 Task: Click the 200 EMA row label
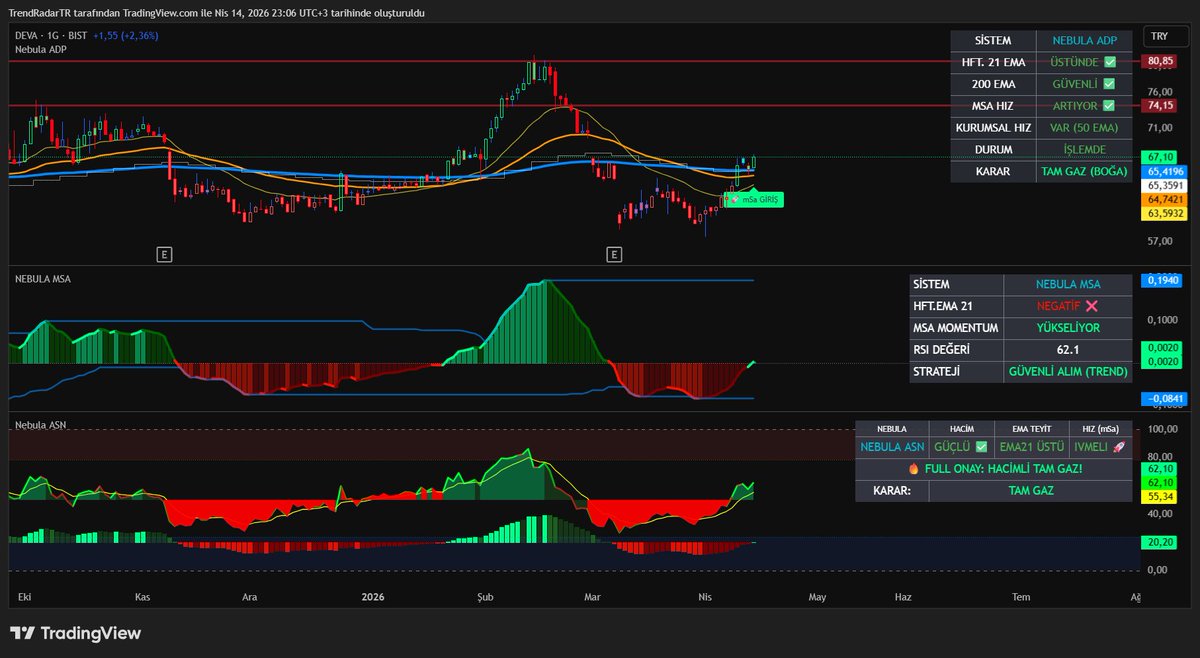tap(993, 84)
